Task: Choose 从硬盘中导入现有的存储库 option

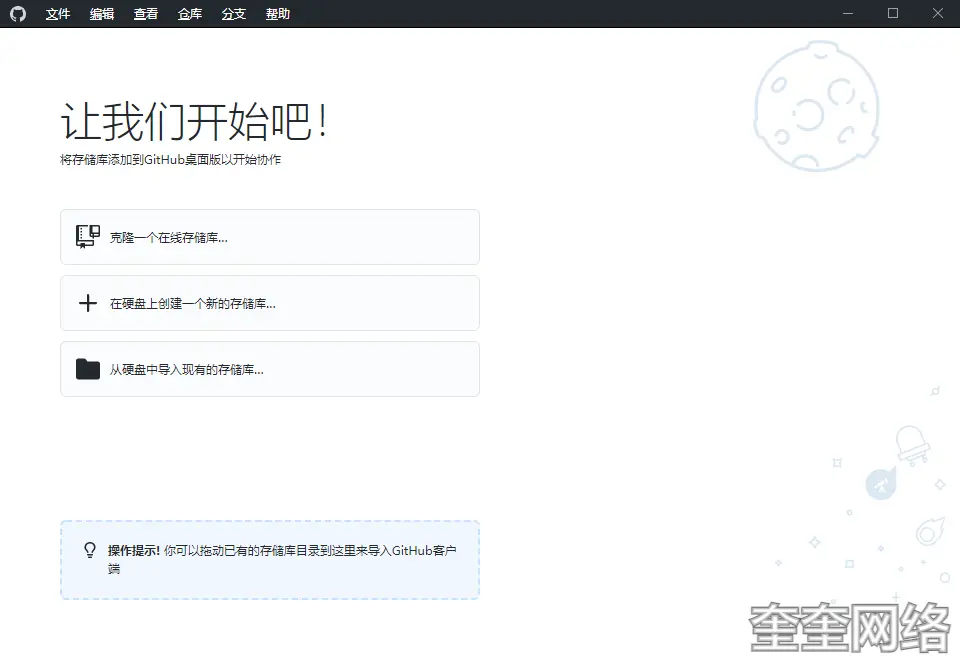Action: [x=270, y=369]
